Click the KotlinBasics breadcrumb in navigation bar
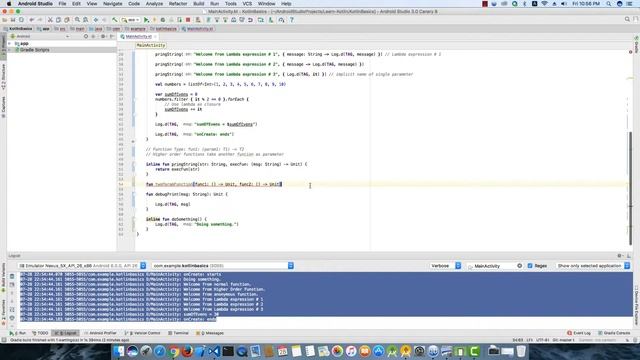640x360 pixels. point(18,29)
